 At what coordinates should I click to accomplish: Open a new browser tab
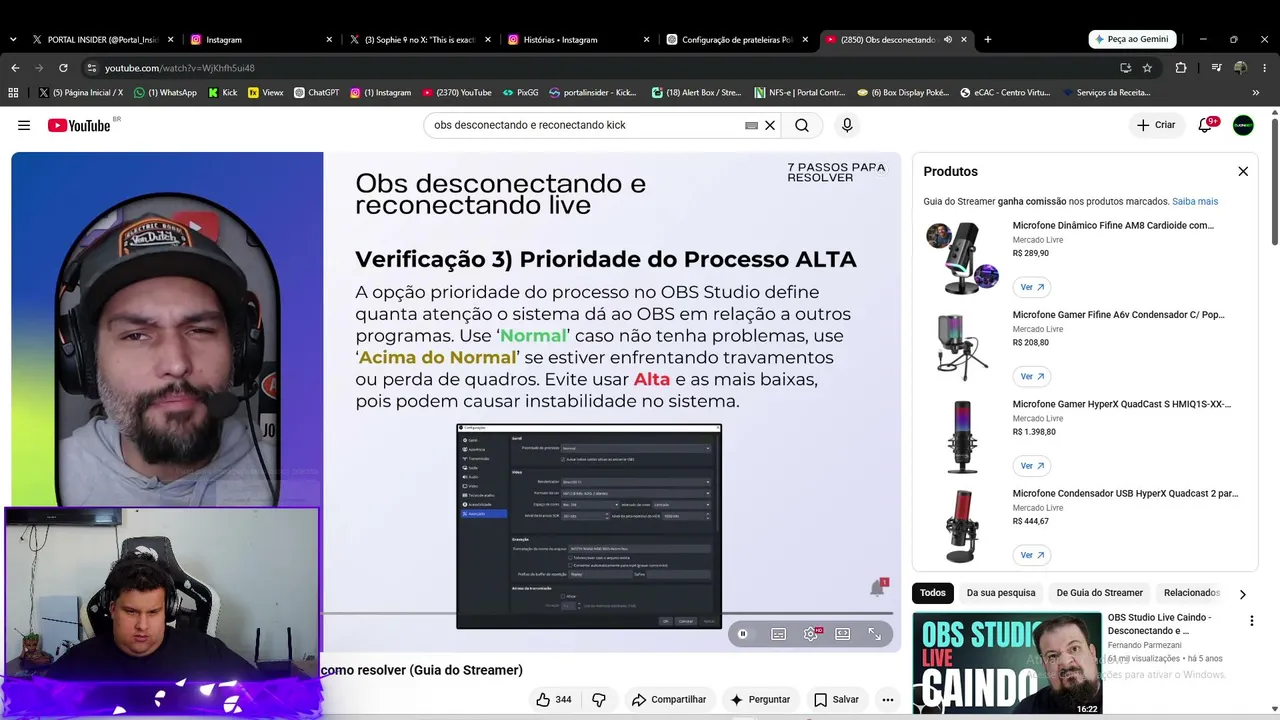click(988, 40)
